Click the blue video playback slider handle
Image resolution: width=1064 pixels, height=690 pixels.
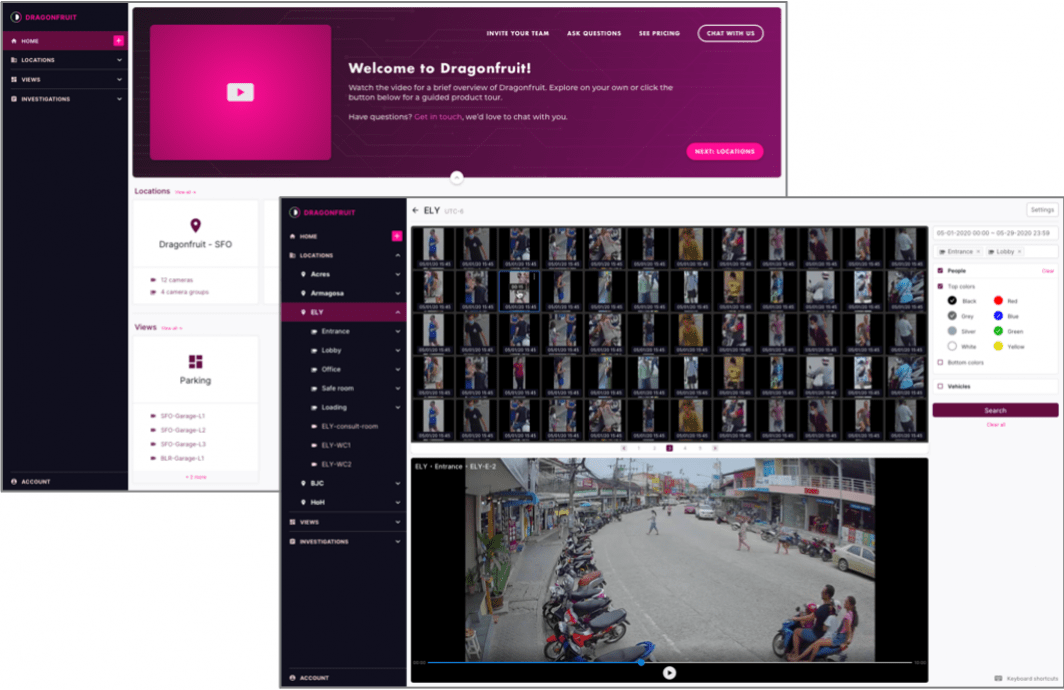tap(641, 662)
